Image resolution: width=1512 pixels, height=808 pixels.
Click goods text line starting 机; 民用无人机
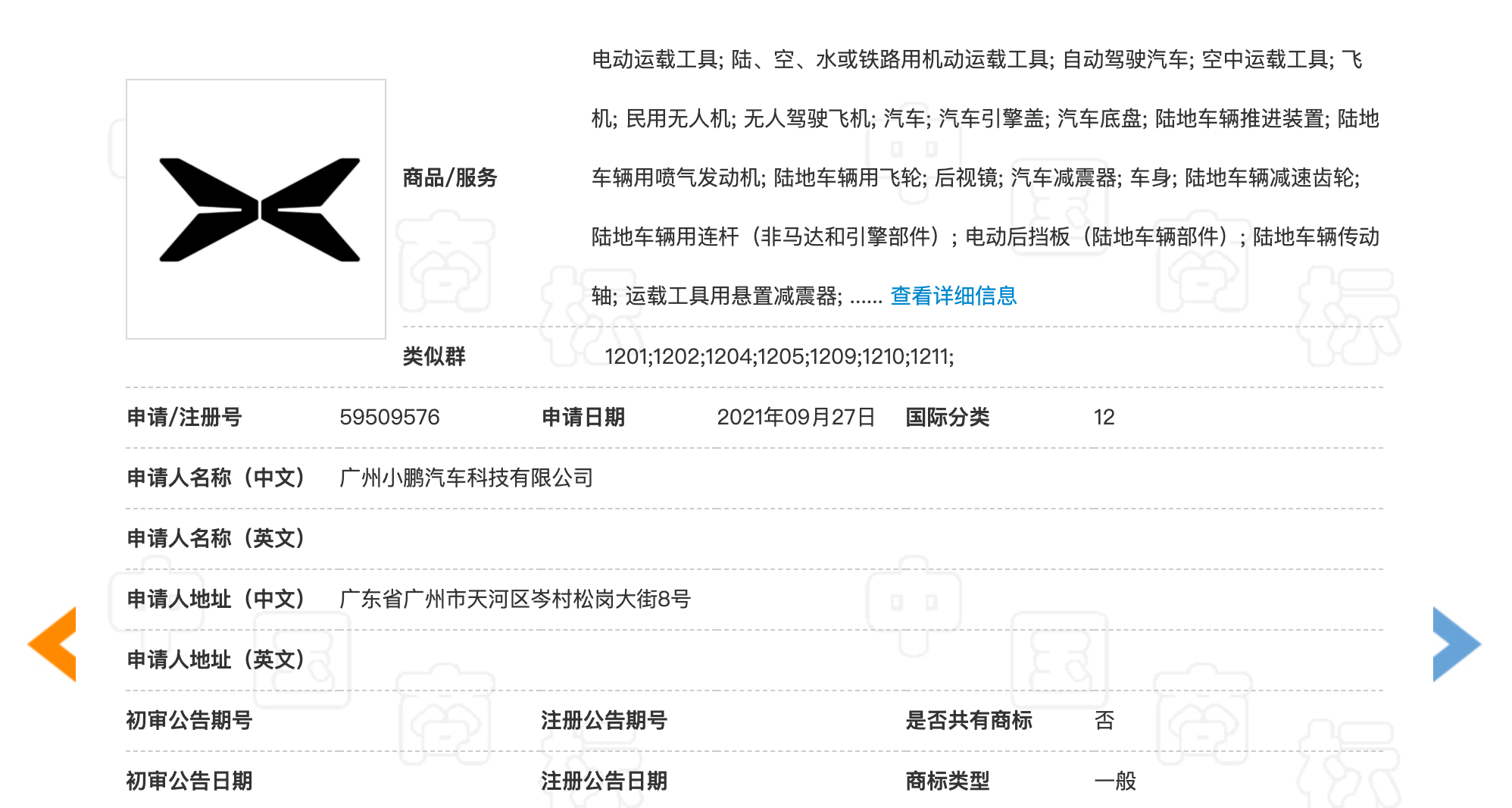pos(986,118)
